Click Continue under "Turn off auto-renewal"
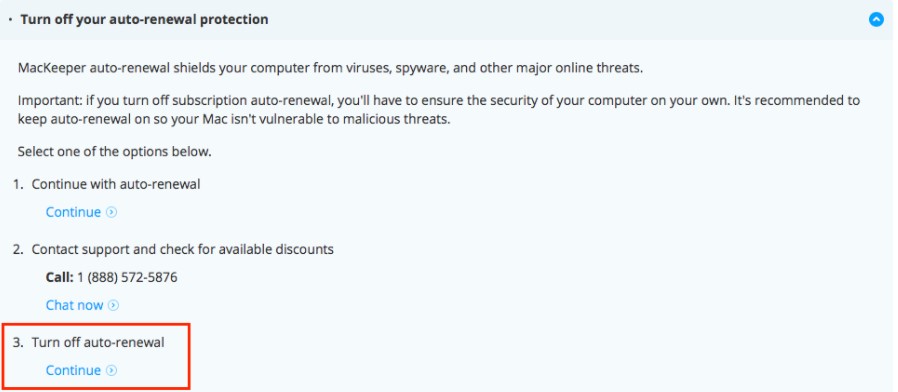 tap(73, 370)
